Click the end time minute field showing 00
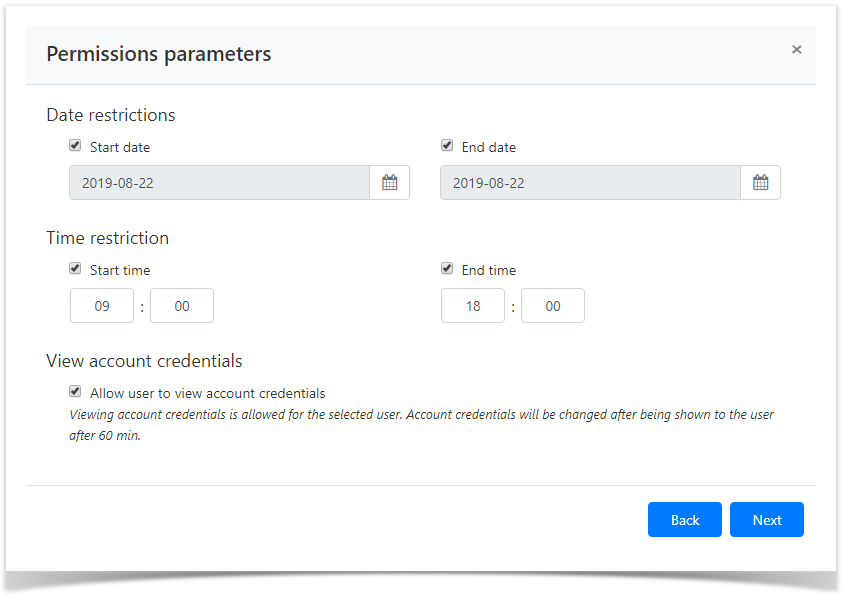This screenshot has height=600, width=850. (552, 305)
